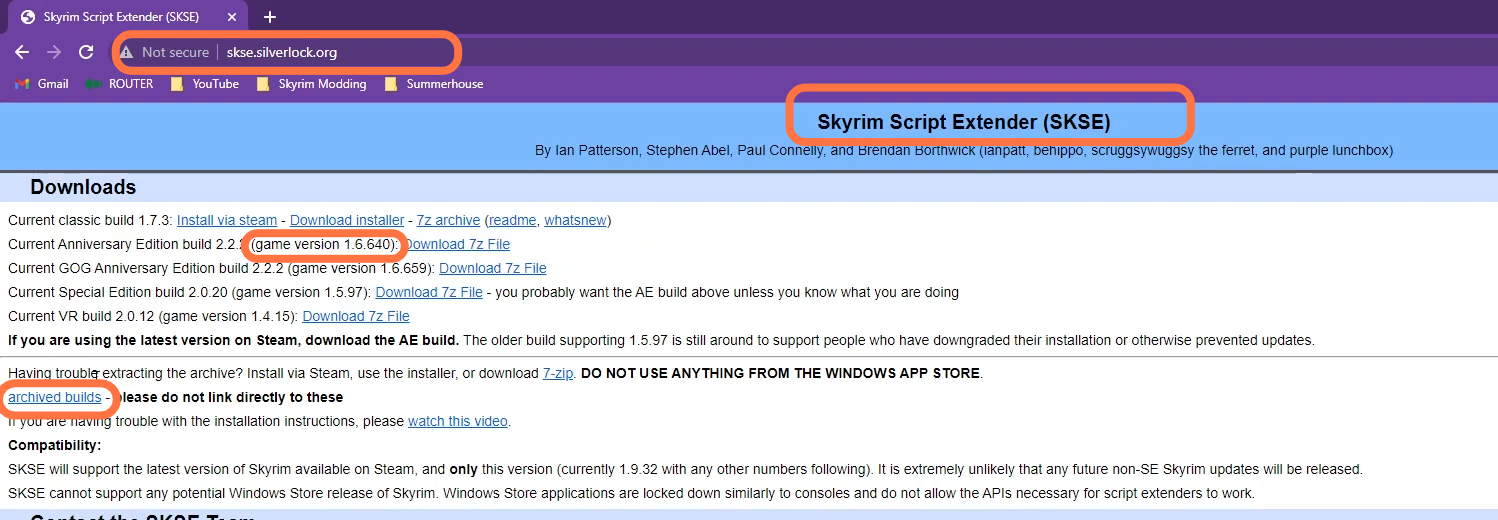Click the DO NOT USE ANYTHING FROM THE WINDOWS APP STORE text
This screenshot has width=1498, height=520.
click(782, 373)
